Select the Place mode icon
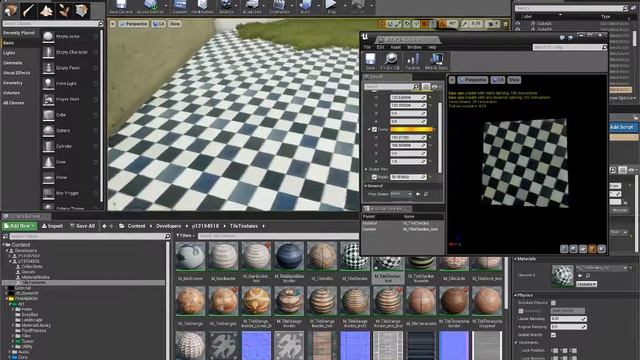The width and height of the screenshot is (640, 360). [x=11, y=10]
